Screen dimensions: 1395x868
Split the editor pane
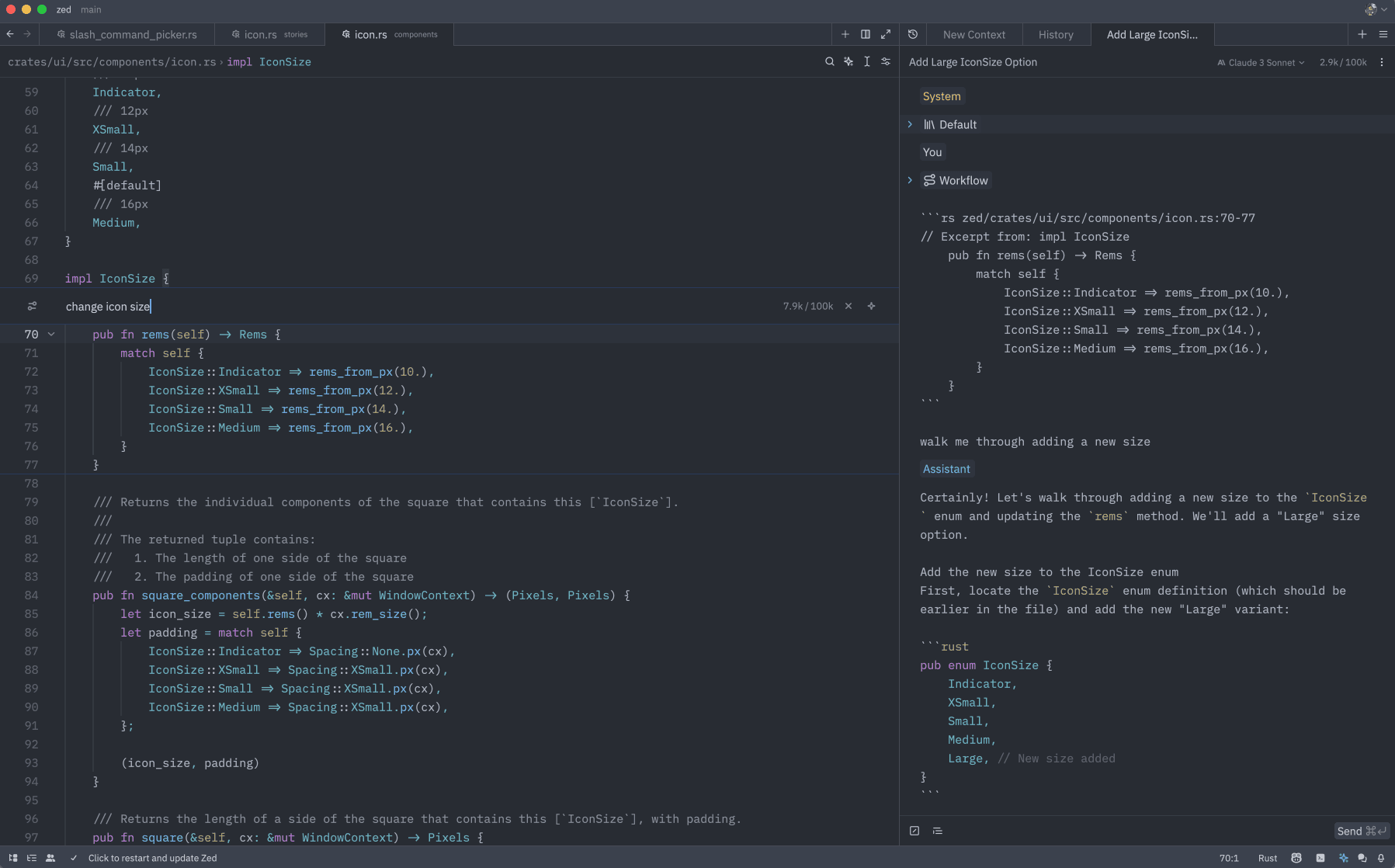point(866,34)
